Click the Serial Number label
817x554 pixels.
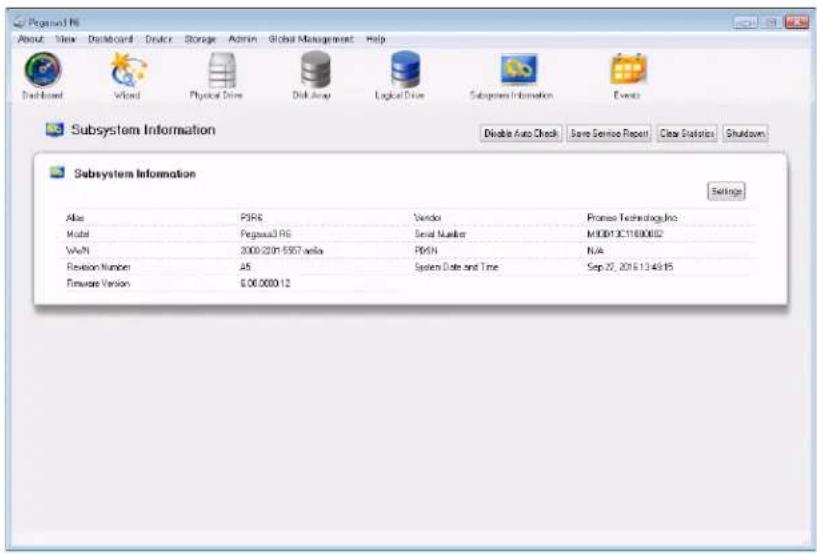(440, 234)
